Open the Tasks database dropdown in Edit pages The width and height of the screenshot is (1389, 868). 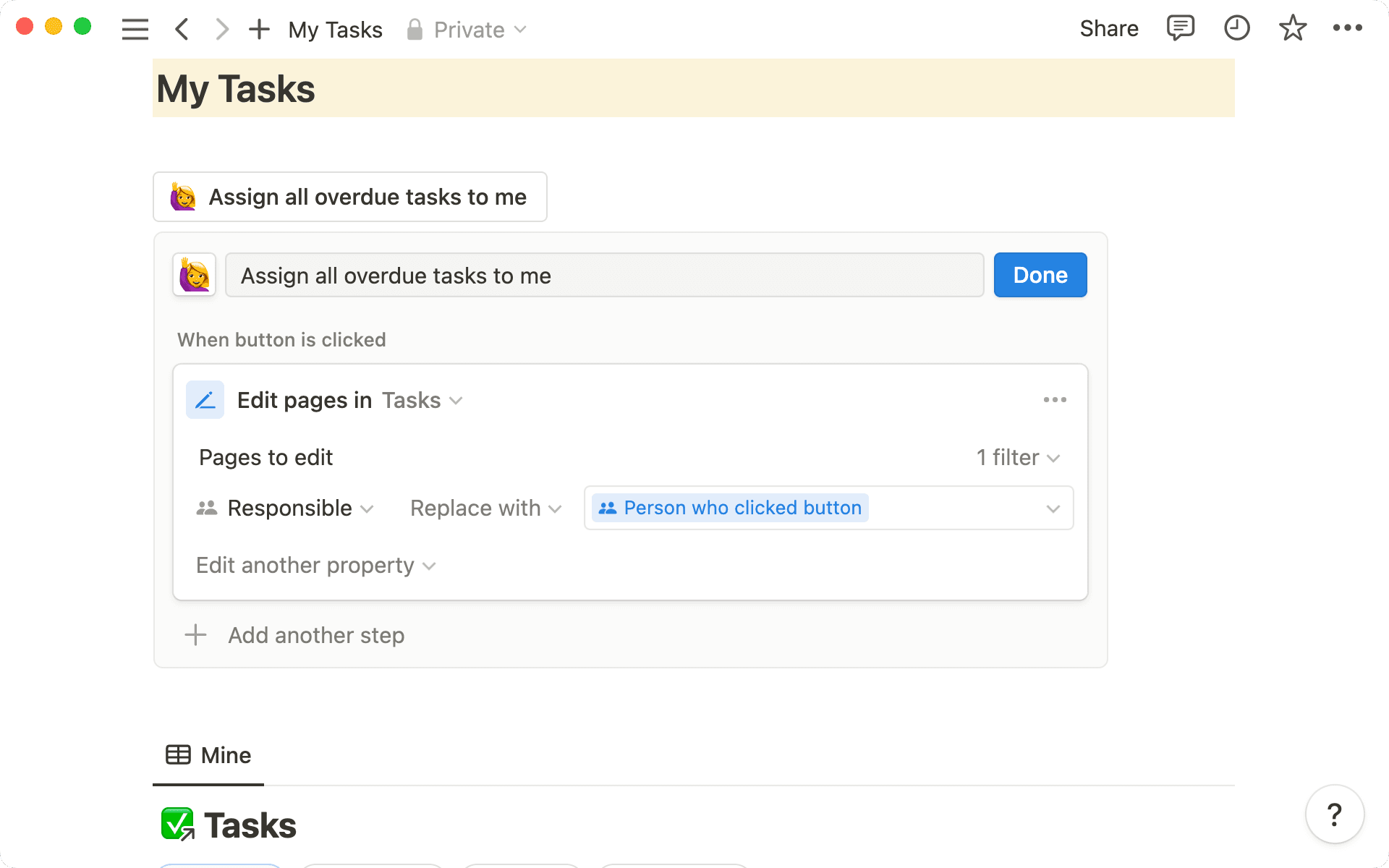pyautogui.click(x=422, y=399)
